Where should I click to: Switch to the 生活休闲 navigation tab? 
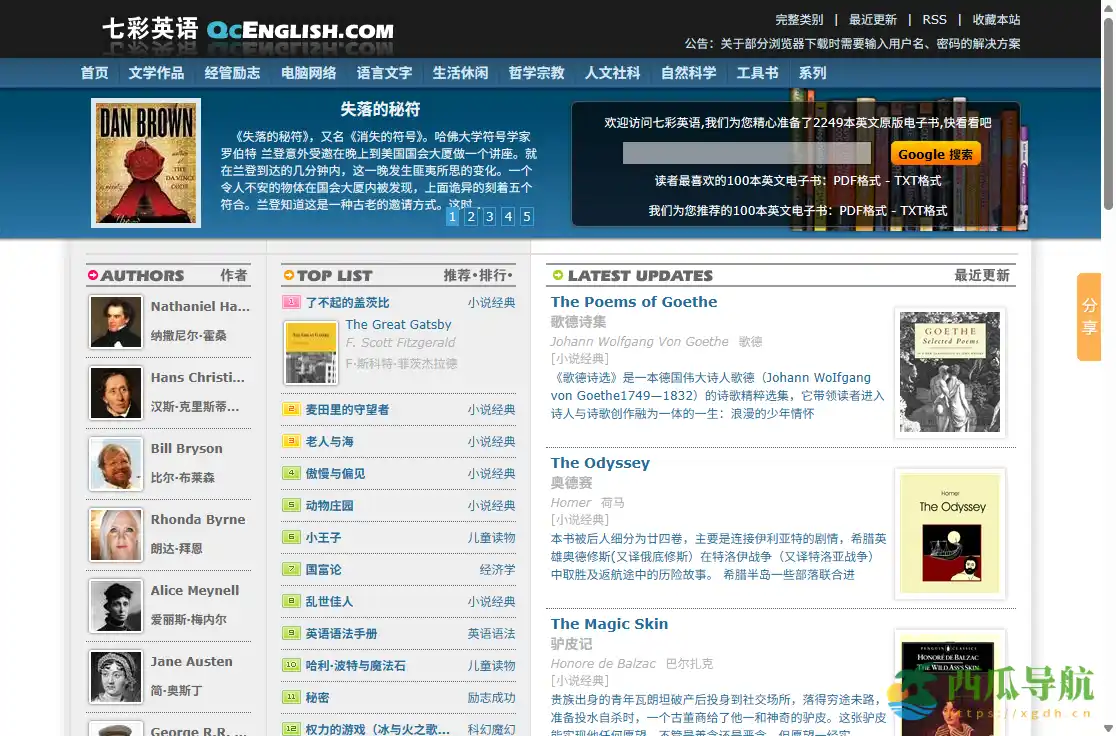[459, 72]
